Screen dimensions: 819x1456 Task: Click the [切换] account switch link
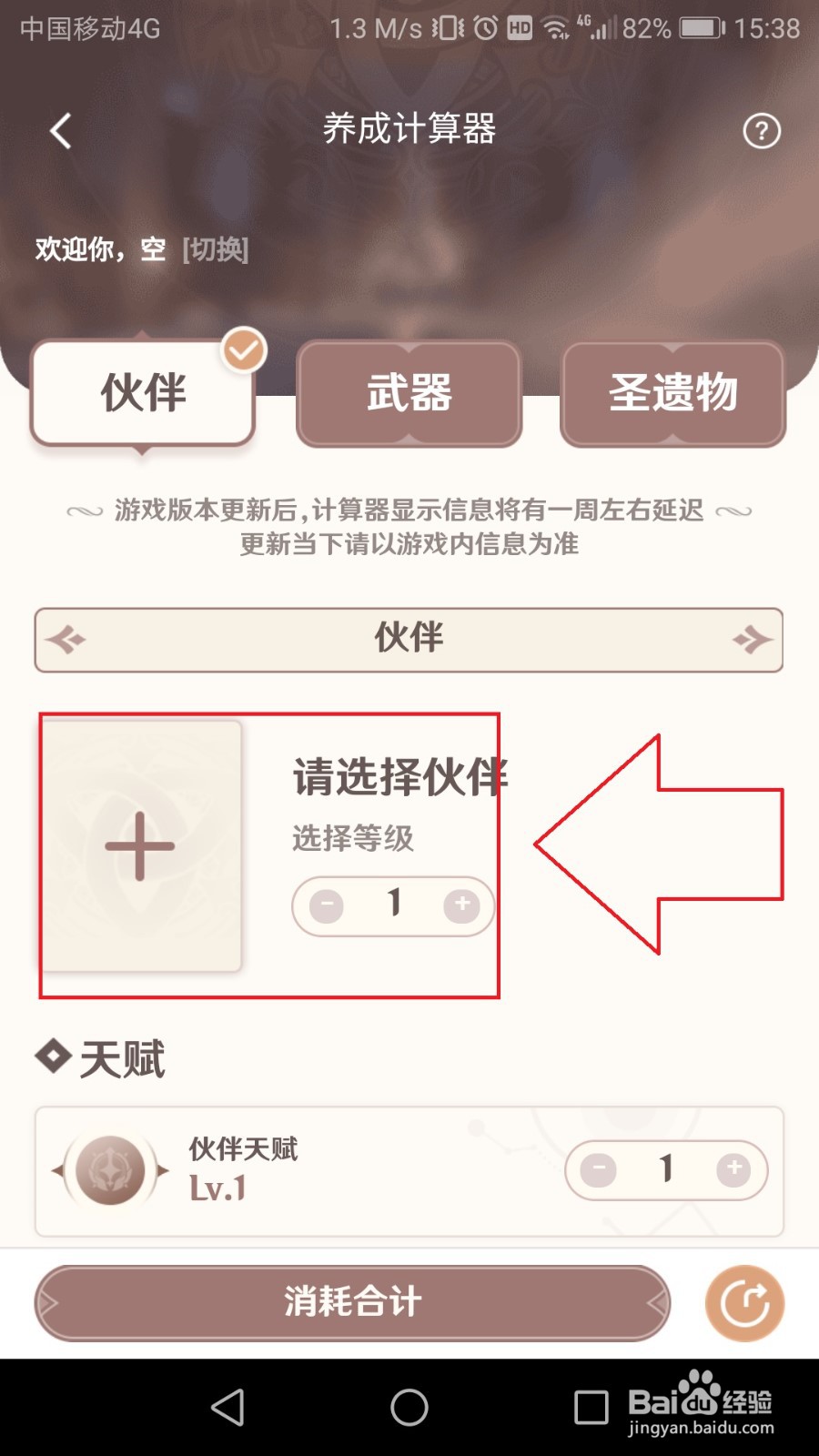216,248
